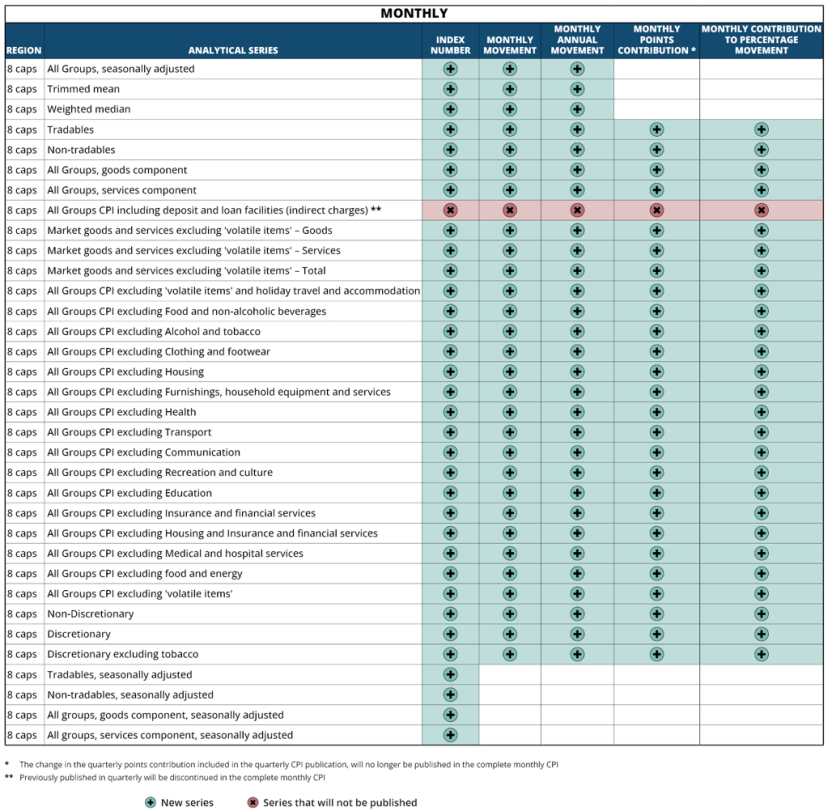832x811 pixels.
Task: Click Monthly Movement plus icon for excluding Education row
Action: point(510,493)
